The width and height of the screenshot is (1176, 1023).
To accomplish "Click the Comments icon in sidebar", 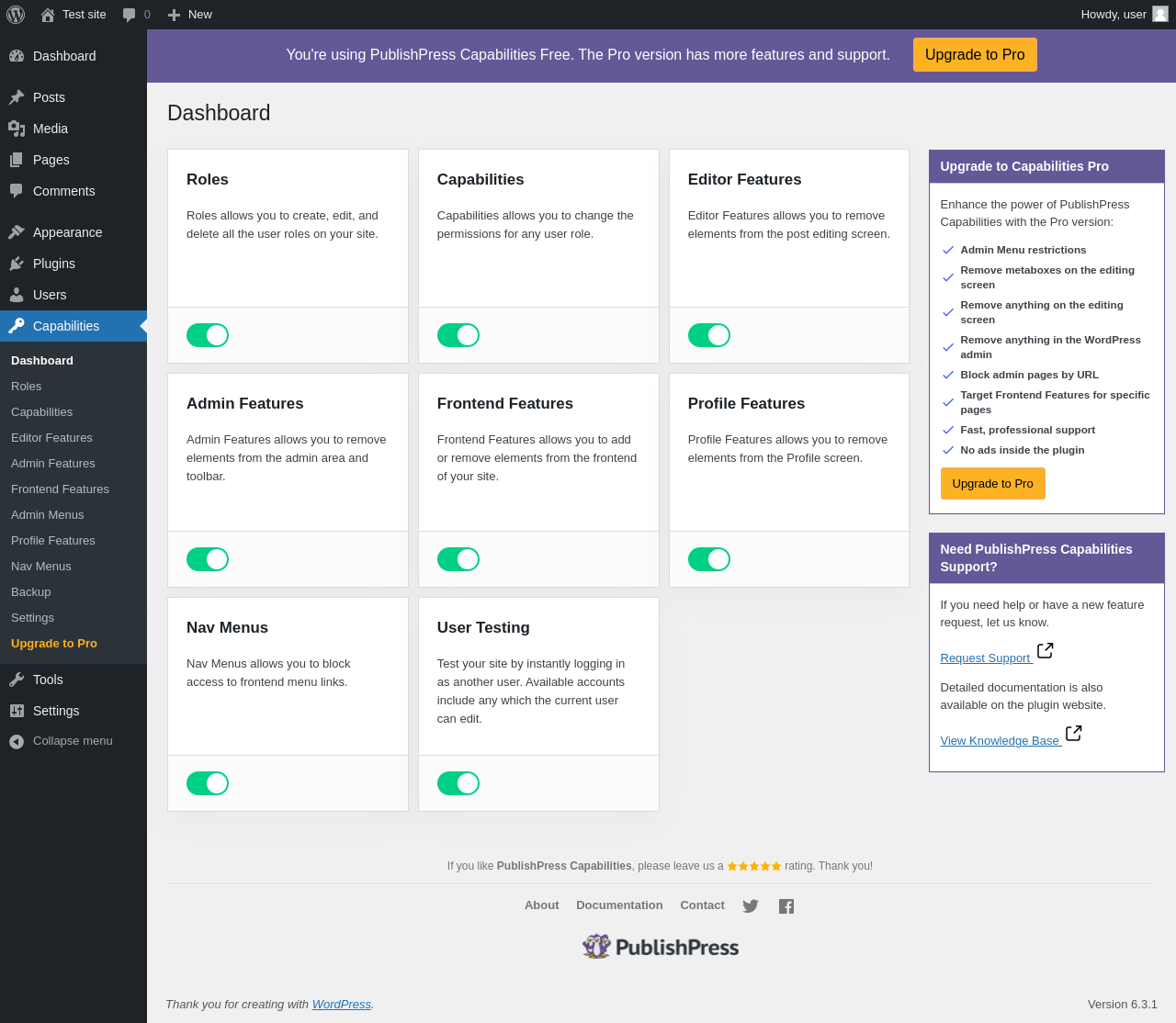I will tap(17, 191).
